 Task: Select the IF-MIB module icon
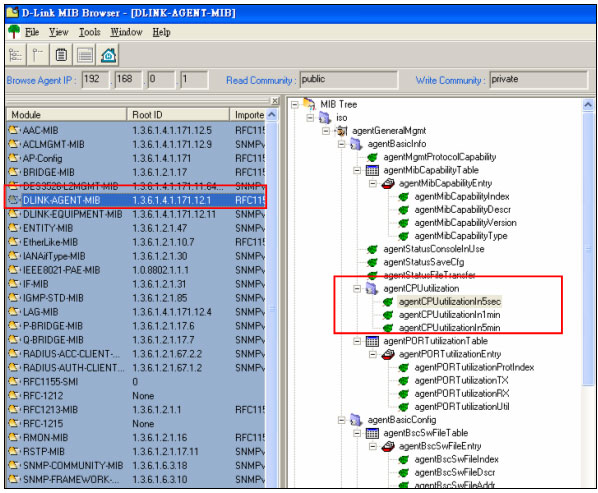pos(14,284)
